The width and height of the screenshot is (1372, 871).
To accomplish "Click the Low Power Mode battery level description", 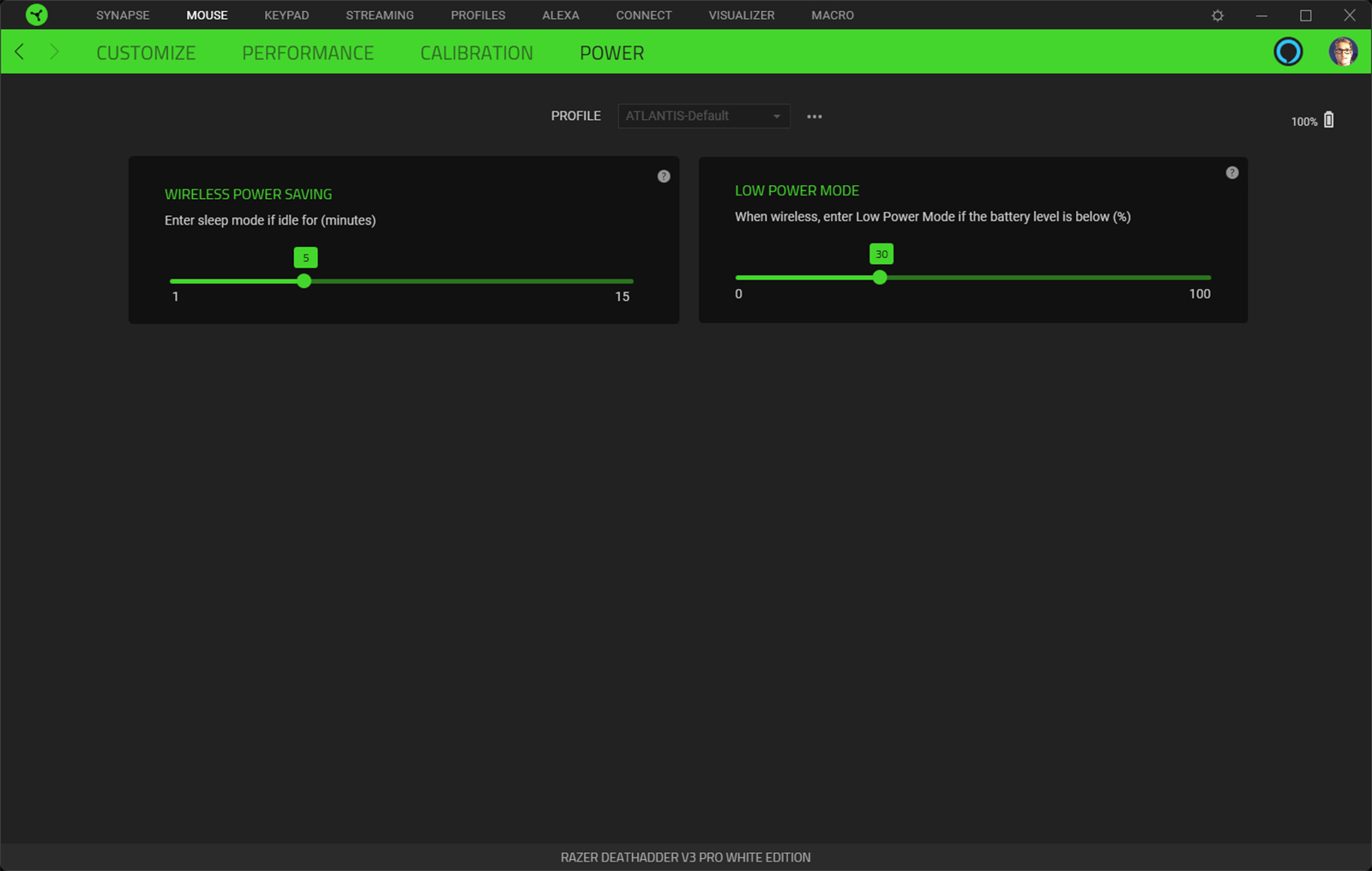I will [933, 217].
